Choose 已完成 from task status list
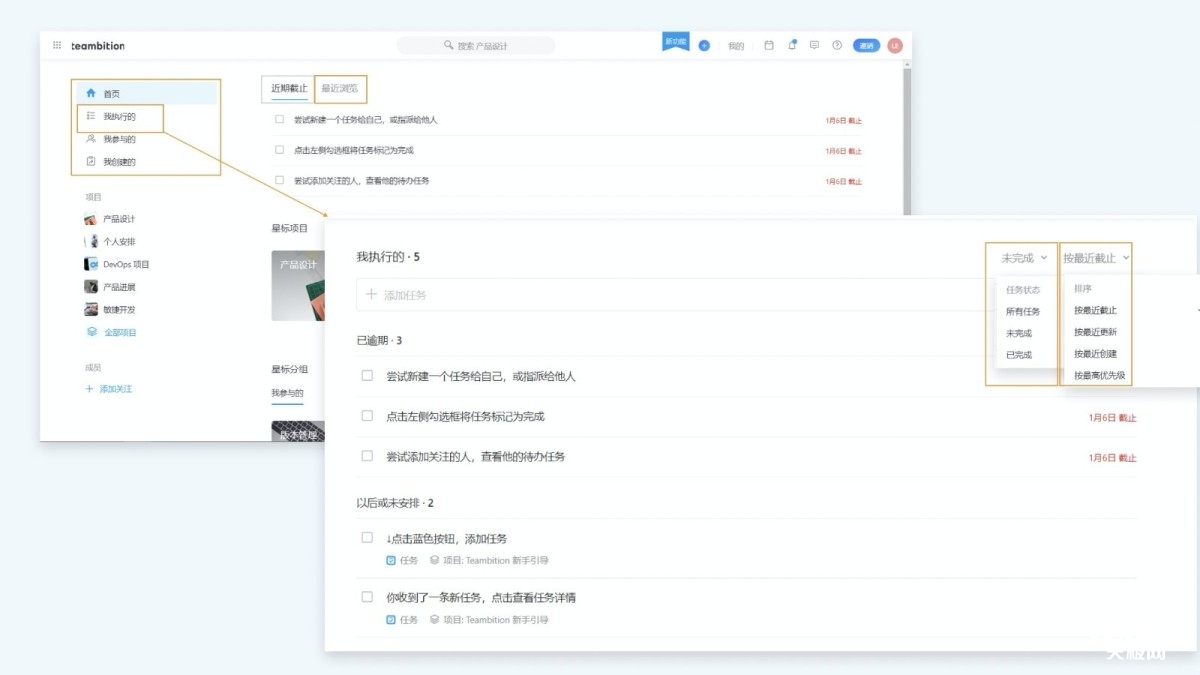The width and height of the screenshot is (1200, 675). pos(1018,355)
